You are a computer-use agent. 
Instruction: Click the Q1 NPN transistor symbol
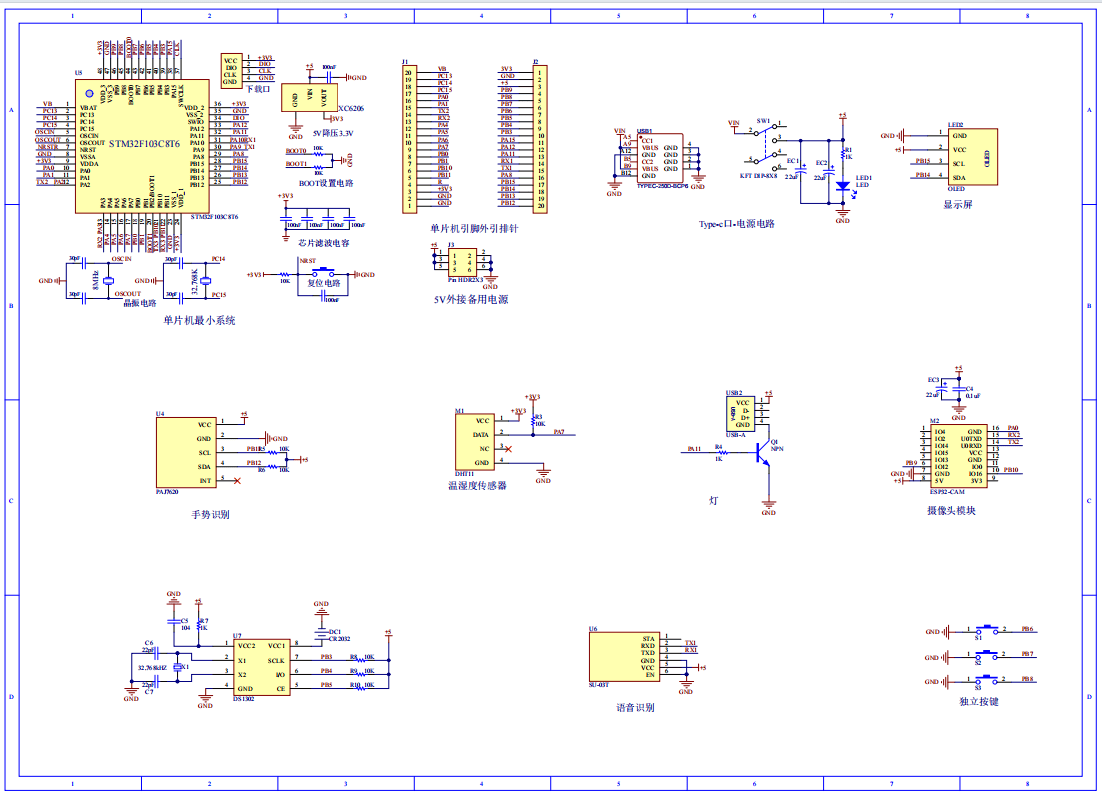pyautogui.click(x=765, y=452)
